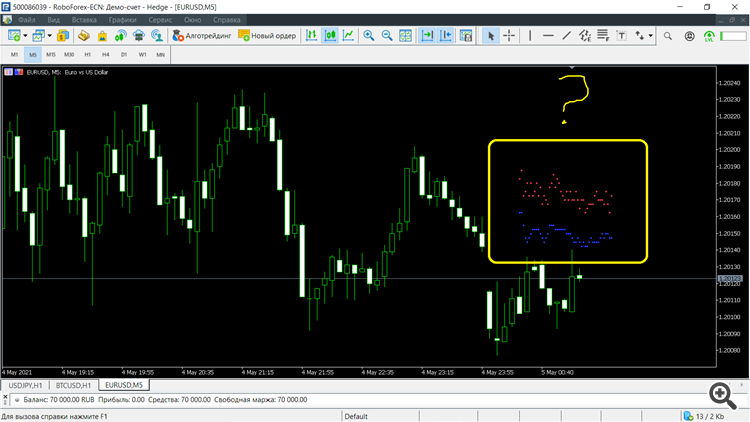Select the trendline drawing tool
Image resolution: width=750 pixels, height=422 pixels.
click(x=566, y=35)
